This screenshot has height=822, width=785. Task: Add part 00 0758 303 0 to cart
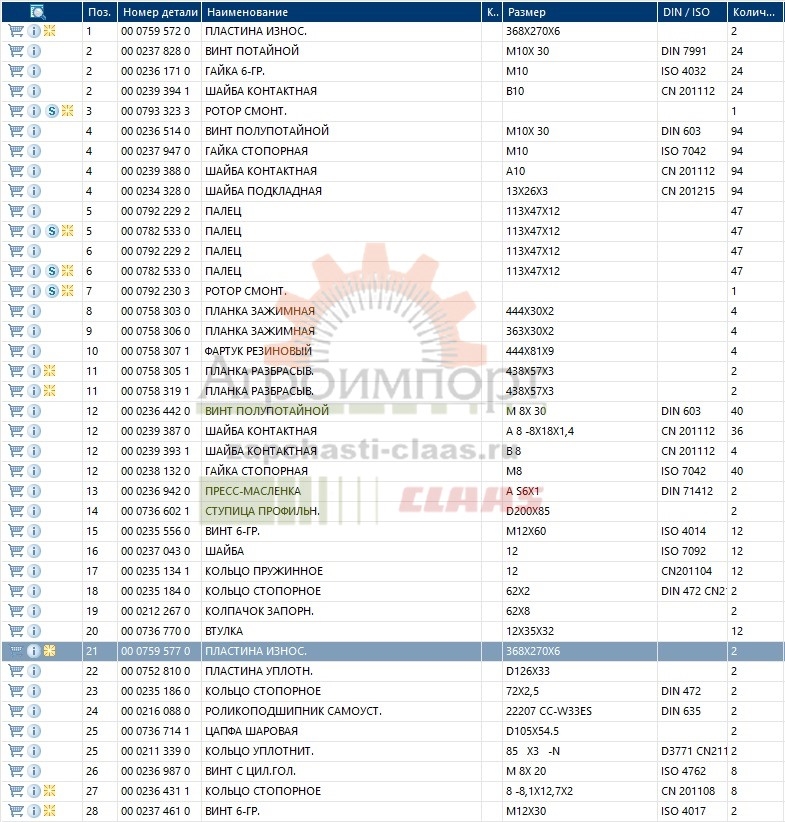16,311
